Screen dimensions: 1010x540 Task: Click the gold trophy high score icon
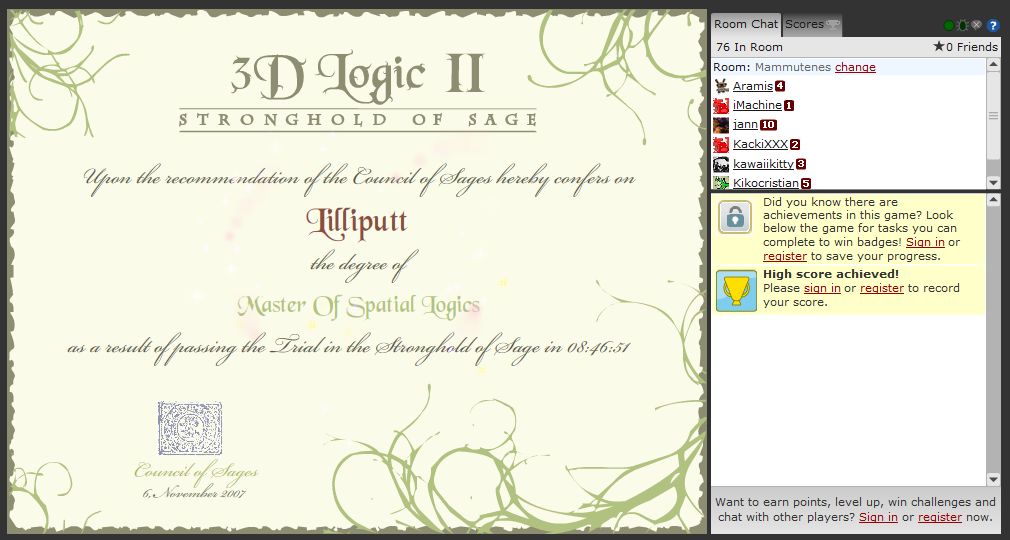point(735,290)
